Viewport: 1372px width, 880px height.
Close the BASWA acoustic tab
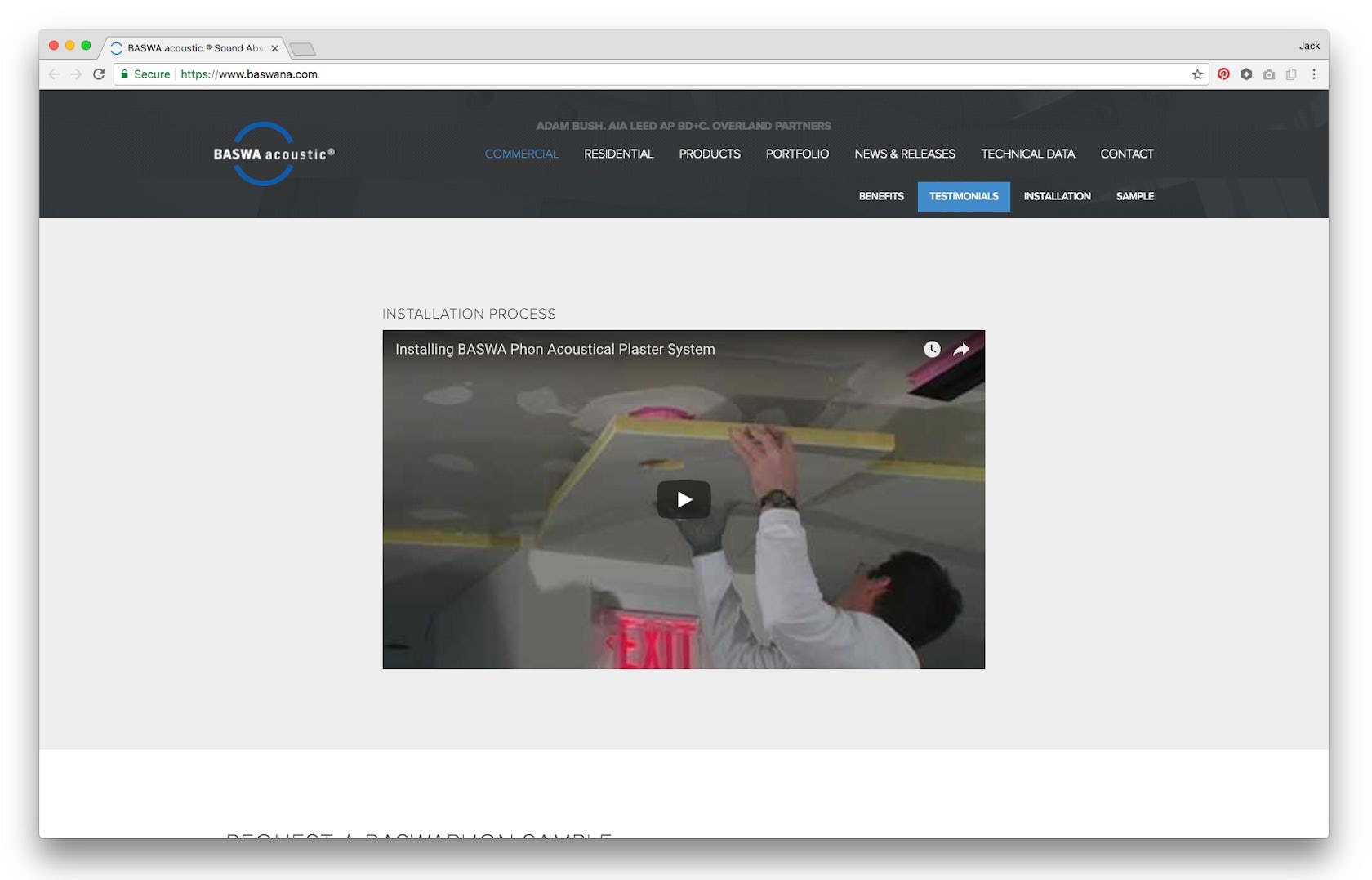[x=274, y=48]
